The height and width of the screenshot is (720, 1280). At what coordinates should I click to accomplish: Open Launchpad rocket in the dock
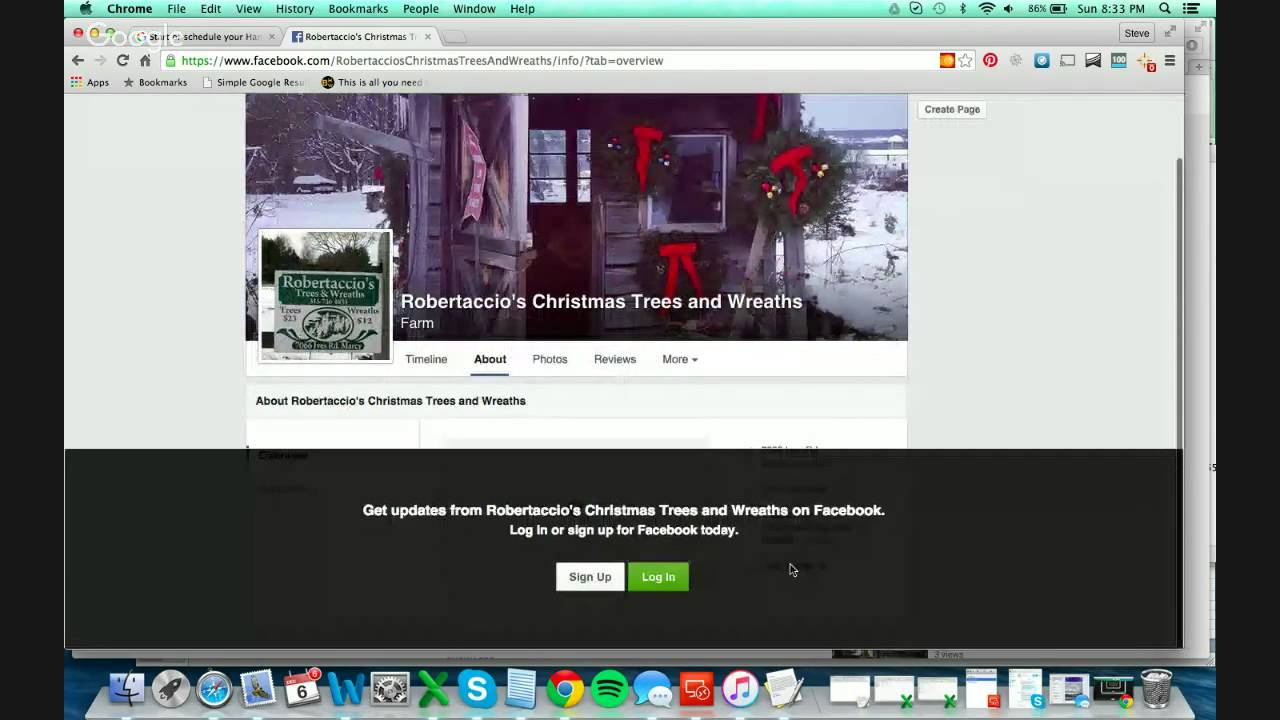pyautogui.click(x=171, y=690)
